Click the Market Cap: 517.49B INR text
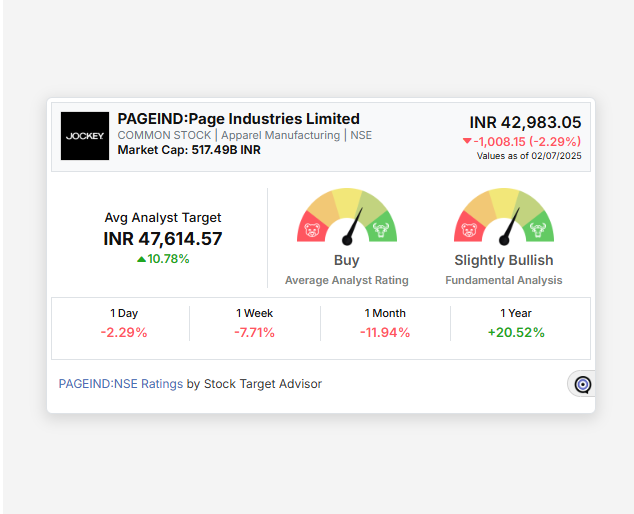This screenshot has width=634, height=514. 189,150
